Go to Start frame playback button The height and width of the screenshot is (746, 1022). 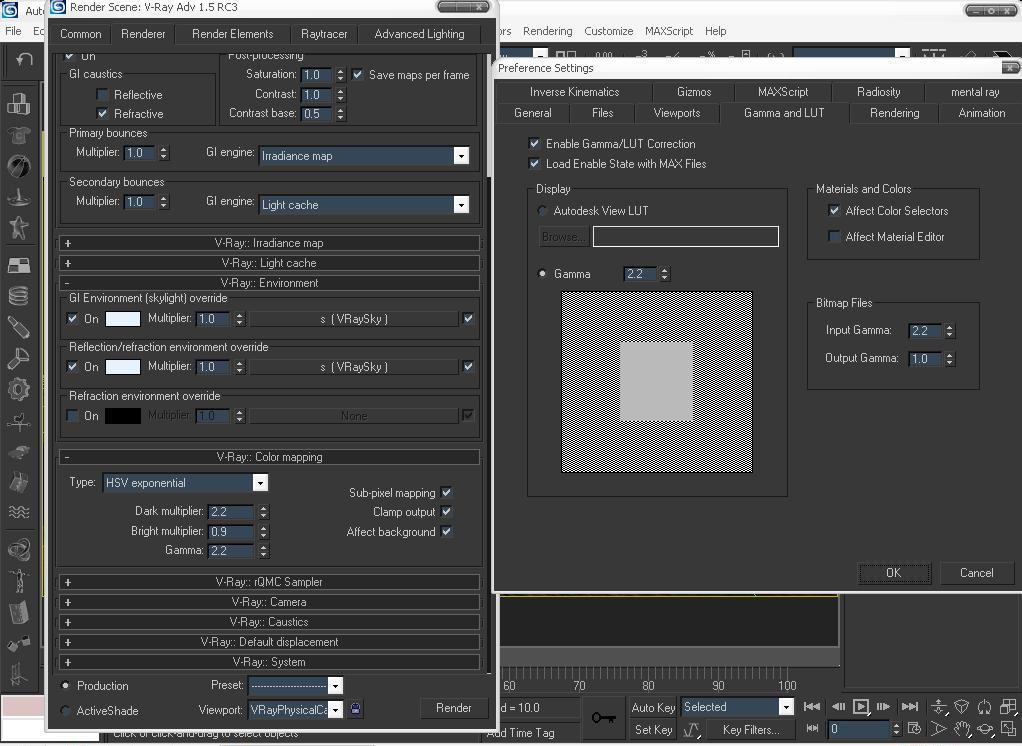[x=811, y=706]
